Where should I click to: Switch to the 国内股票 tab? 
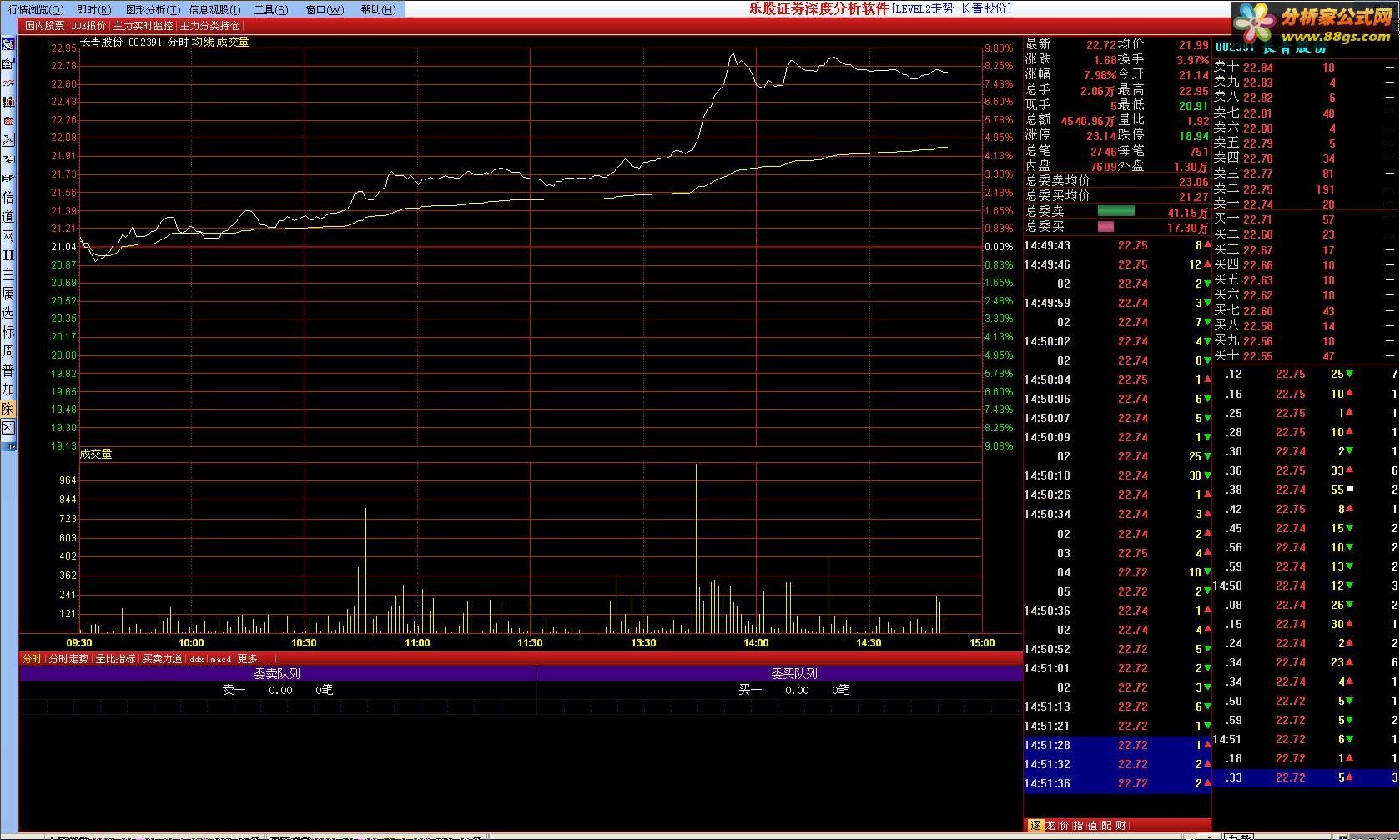(x=44, y=26)
